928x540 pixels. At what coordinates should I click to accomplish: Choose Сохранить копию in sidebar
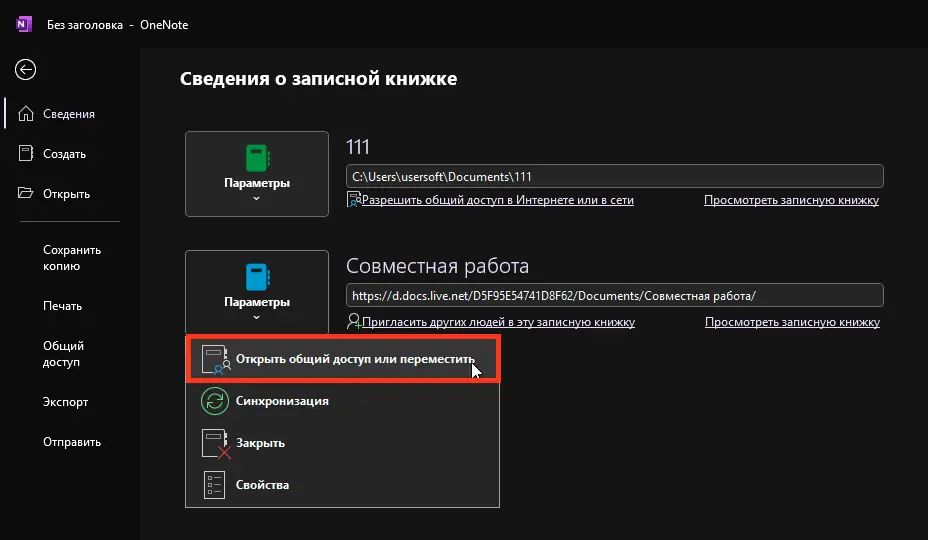point(72,258)
